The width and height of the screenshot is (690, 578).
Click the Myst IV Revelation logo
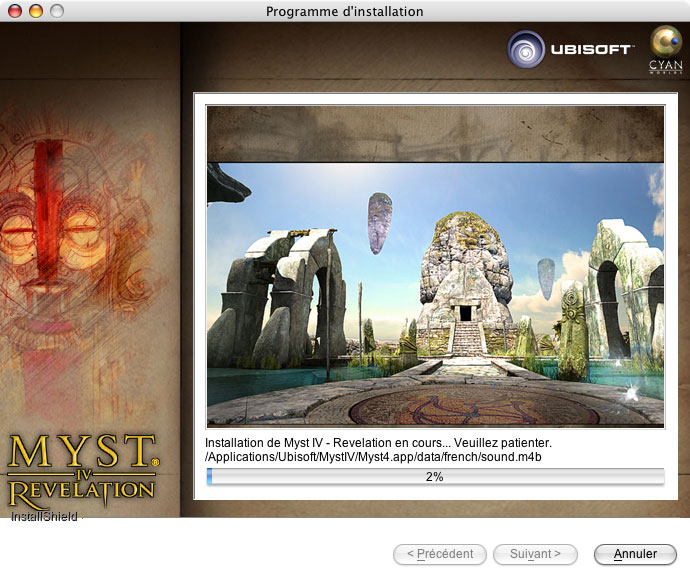(x=82, y=471)
